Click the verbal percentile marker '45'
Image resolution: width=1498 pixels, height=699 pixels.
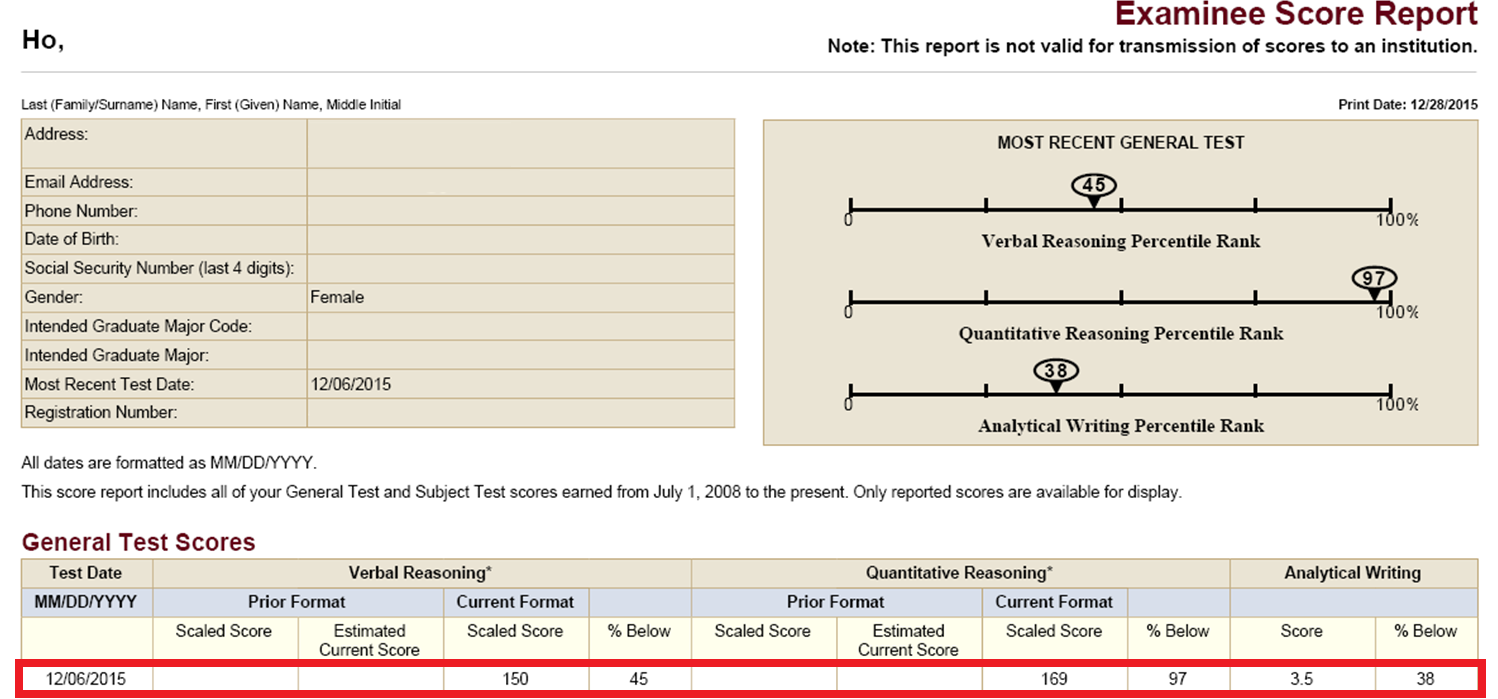[1094, 185]
